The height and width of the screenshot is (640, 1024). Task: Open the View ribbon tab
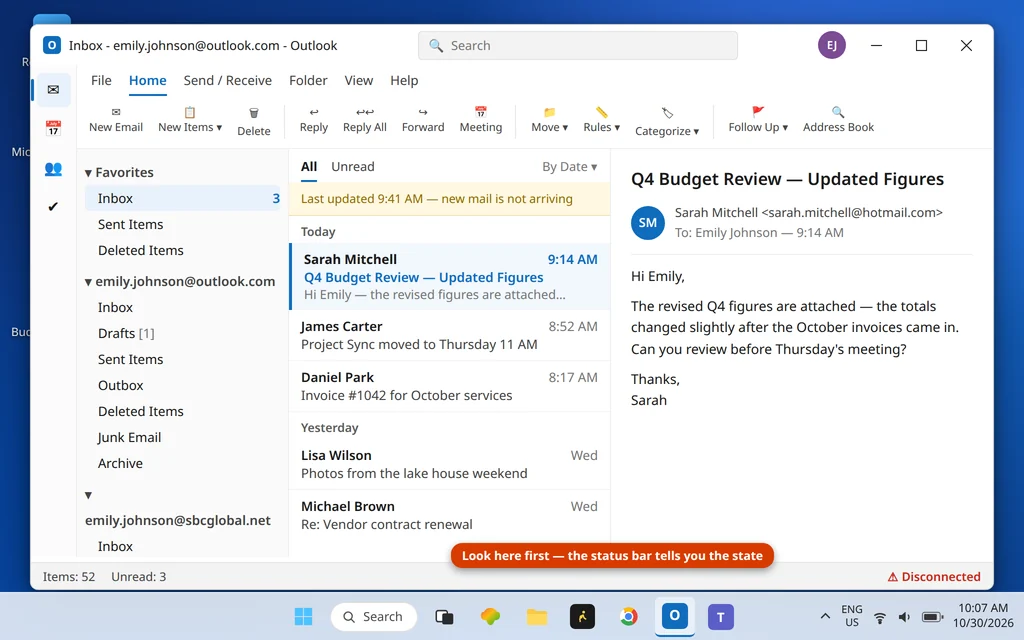click(359, 80)
